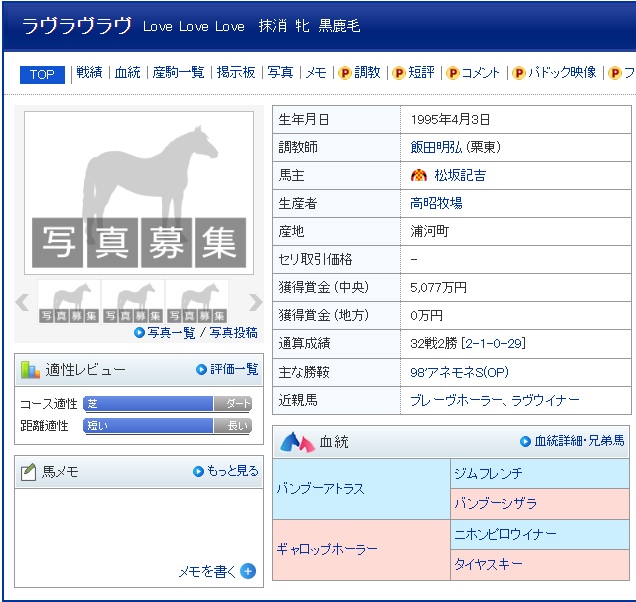Click the arrow icon beside もっと見る
This screenshot has width=636, height=602.
[198, 471]
